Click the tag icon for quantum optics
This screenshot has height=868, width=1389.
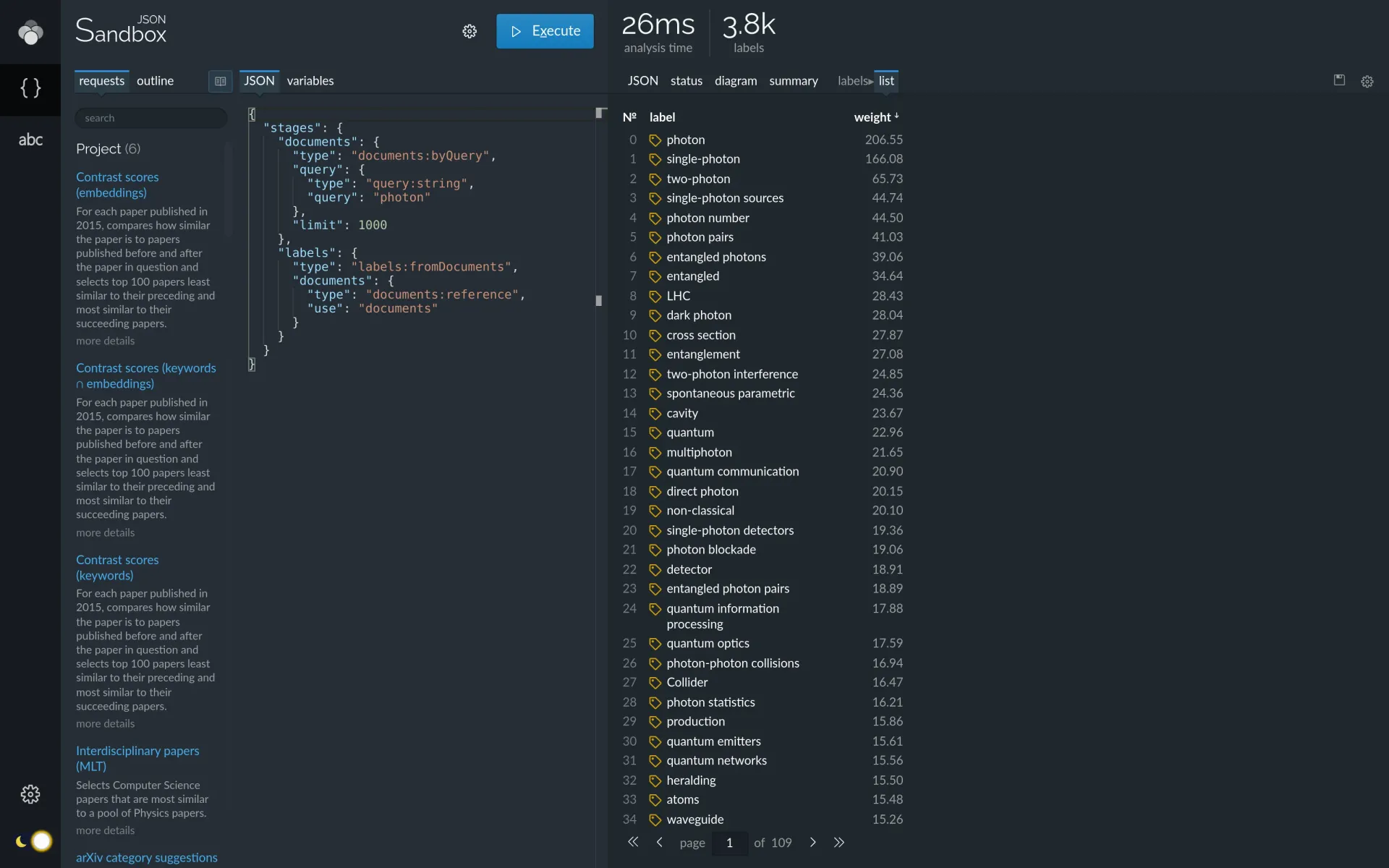point(655,644)
